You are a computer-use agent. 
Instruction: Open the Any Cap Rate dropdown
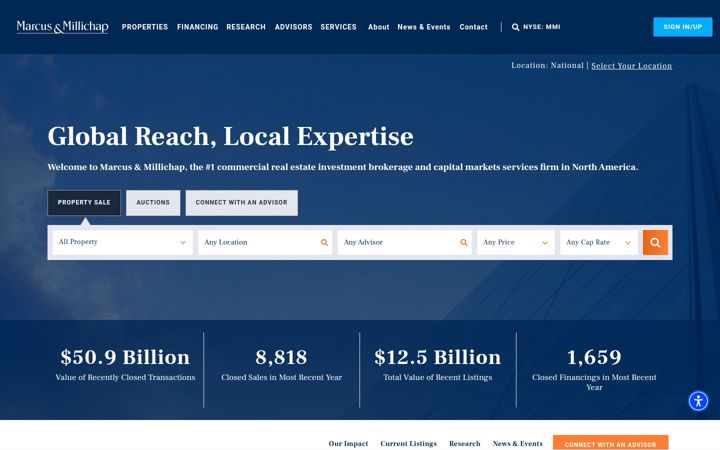pyautogui.click(x=599, y=242)
